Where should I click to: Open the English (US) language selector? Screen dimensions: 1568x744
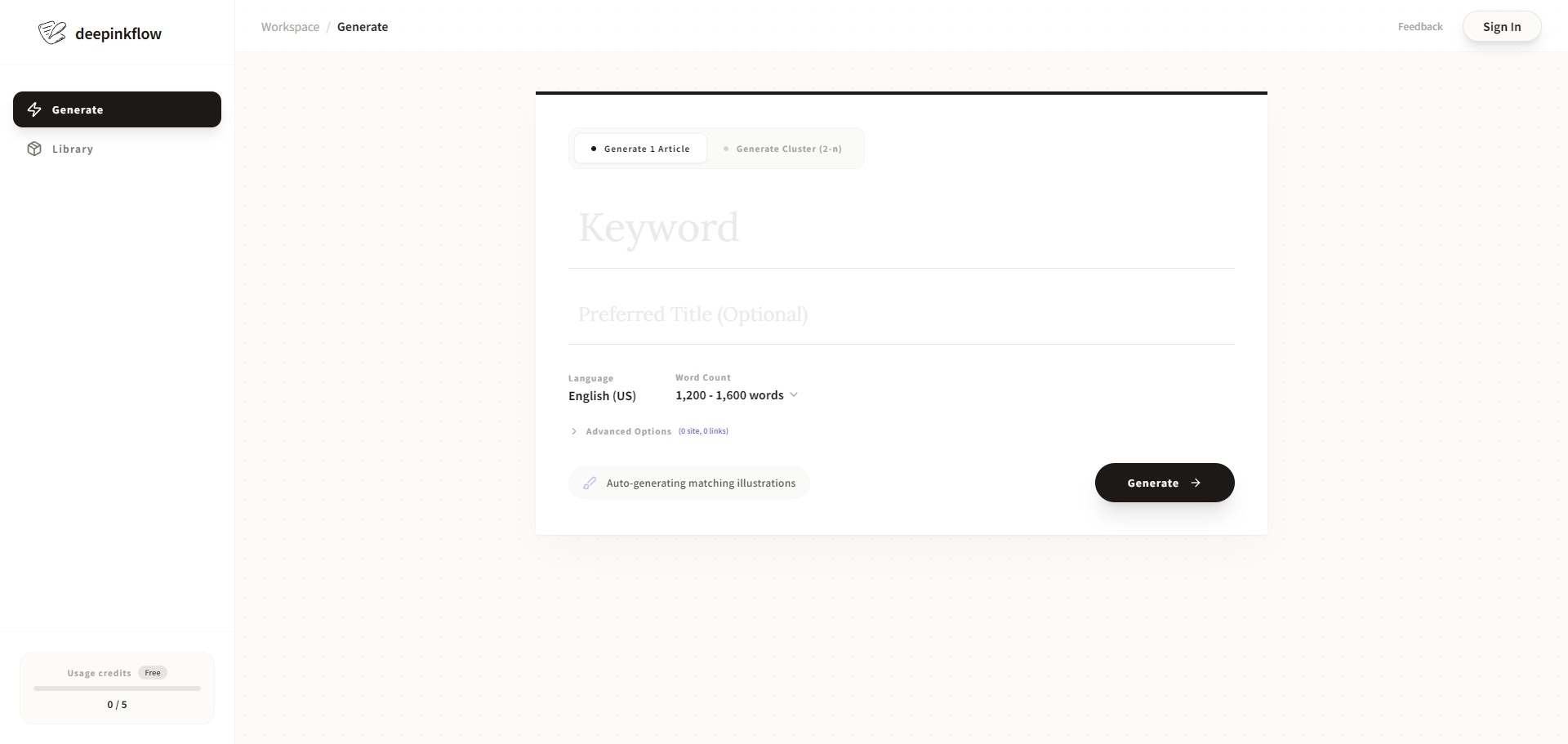coord(602,396)
